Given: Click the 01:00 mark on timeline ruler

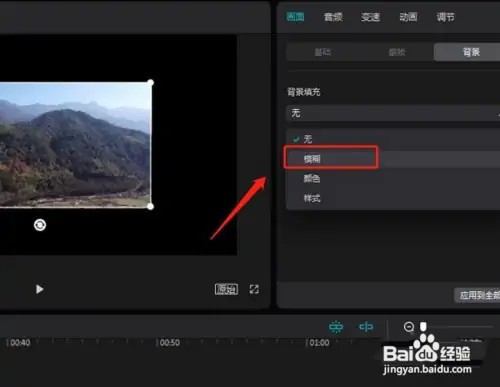Looking at the screenshot, I should click(x=319, y=343).
